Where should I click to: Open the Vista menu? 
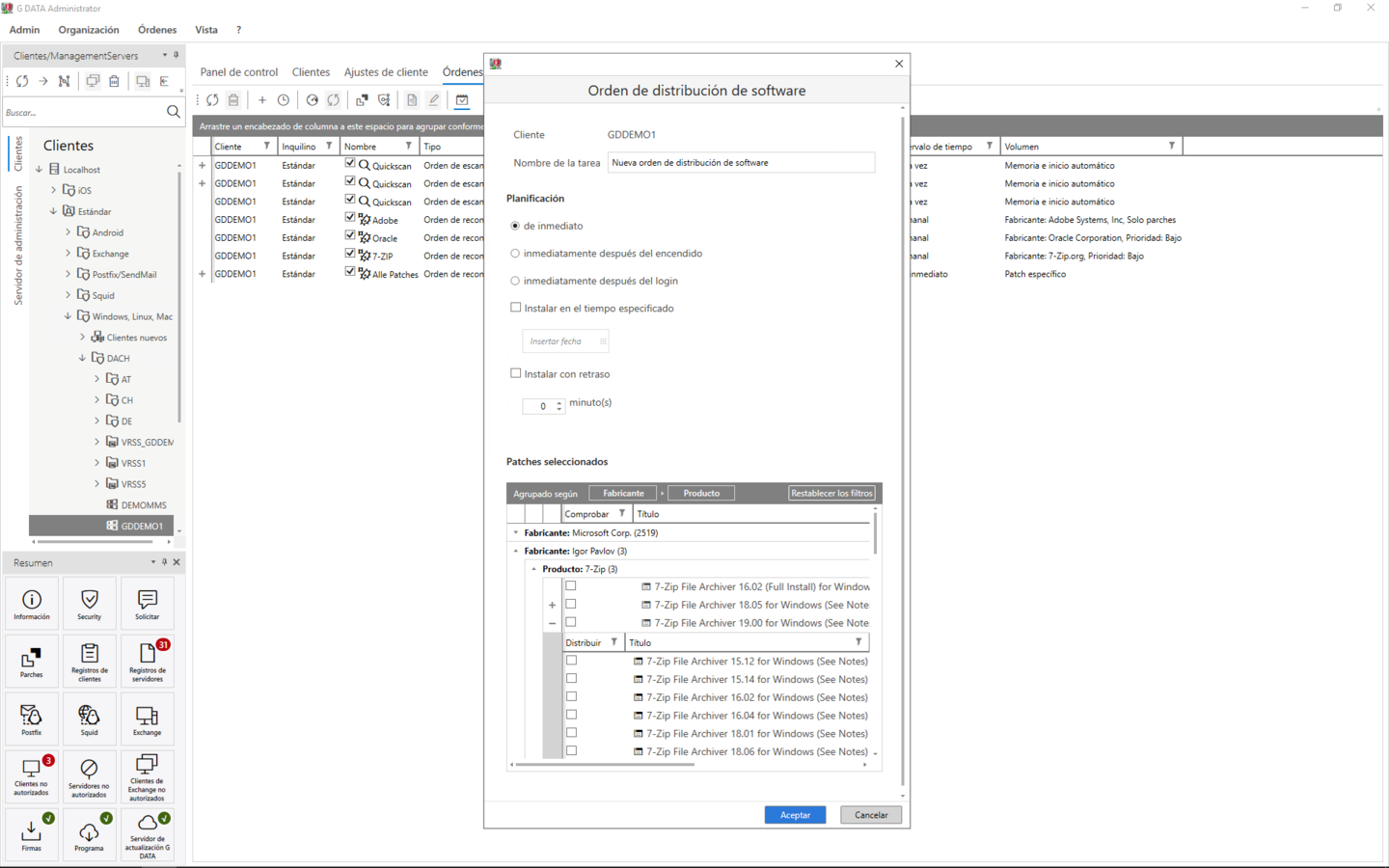(206, 30)
